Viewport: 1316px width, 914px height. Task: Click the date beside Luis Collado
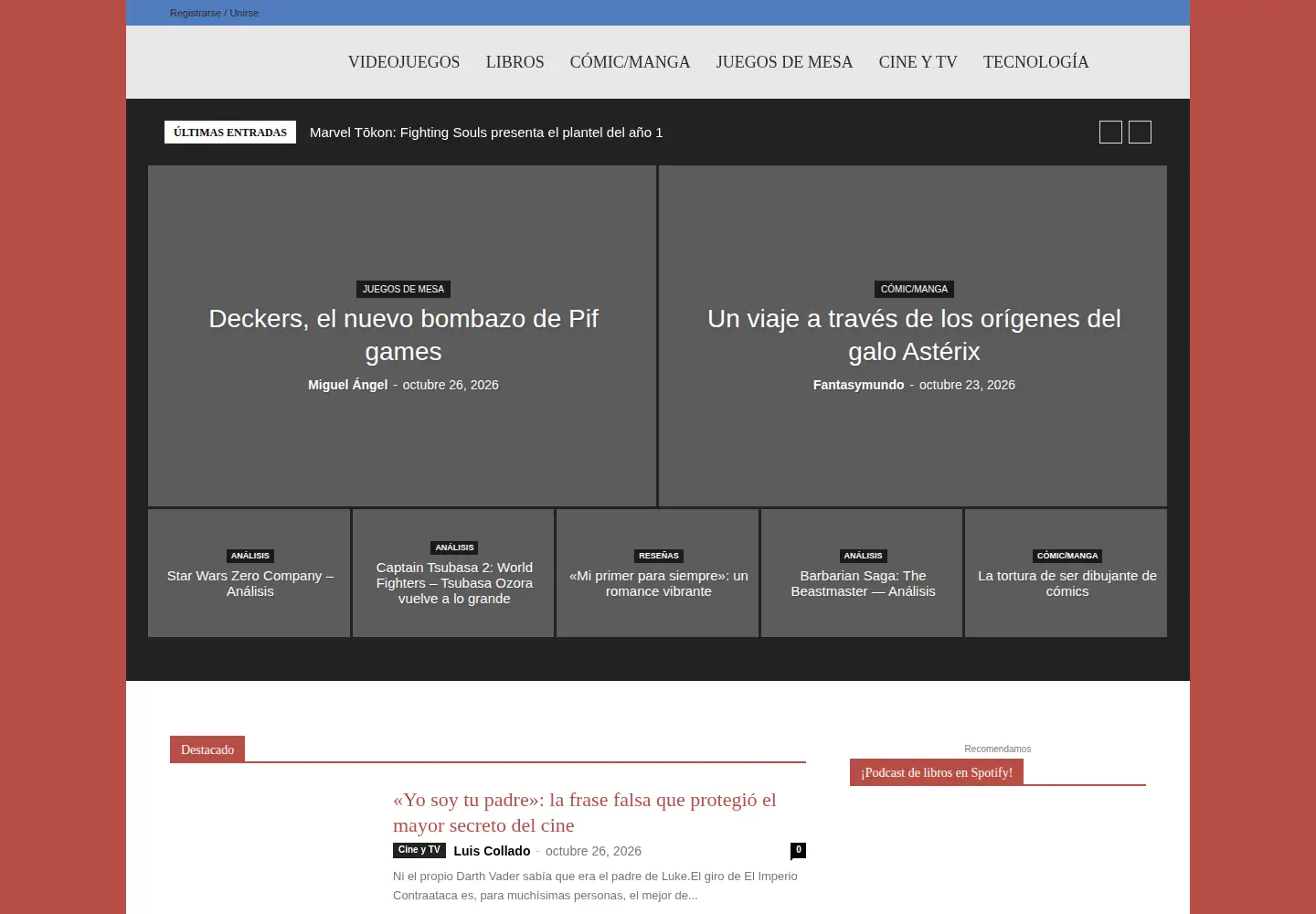[593, 851]
